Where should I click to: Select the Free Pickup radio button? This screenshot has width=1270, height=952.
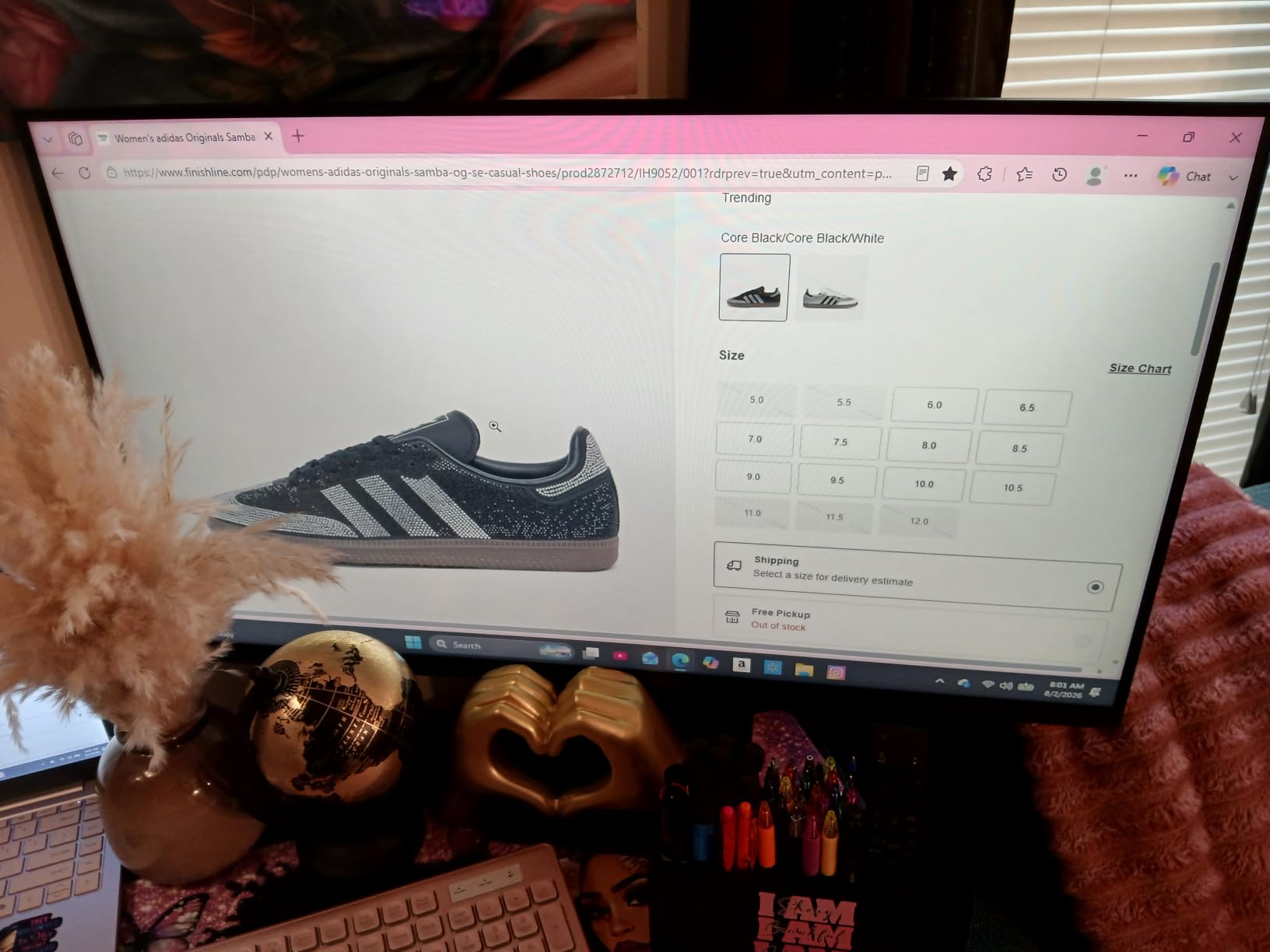pyautogui.click(x=1081, y=641)
